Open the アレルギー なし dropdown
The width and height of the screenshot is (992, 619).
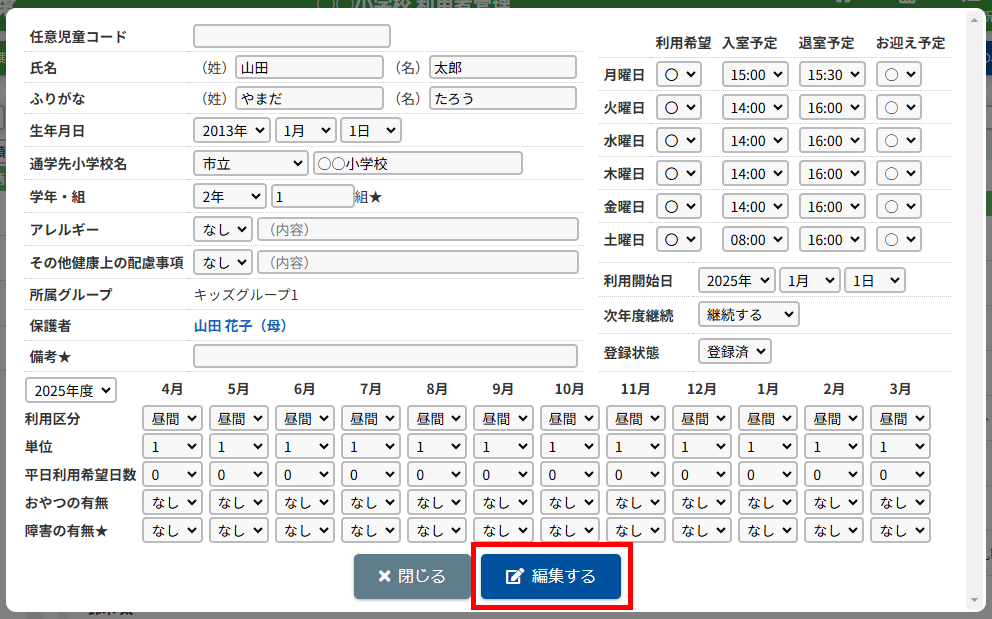[x=222, y=229]
